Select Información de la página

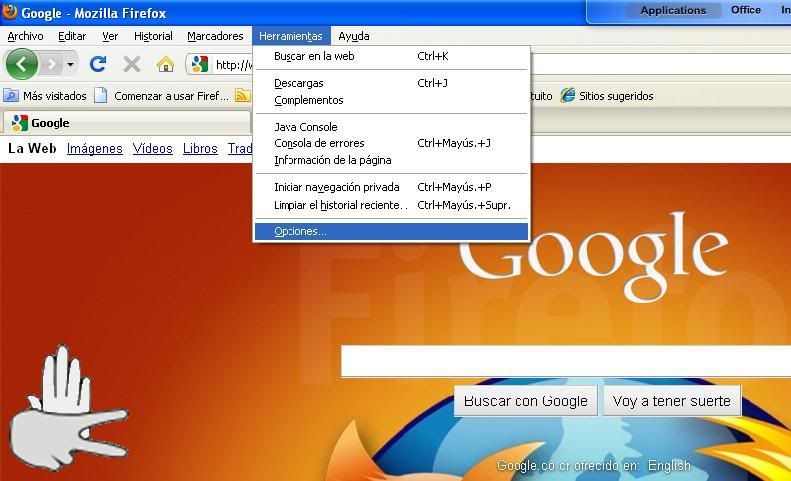click(391, 160)
